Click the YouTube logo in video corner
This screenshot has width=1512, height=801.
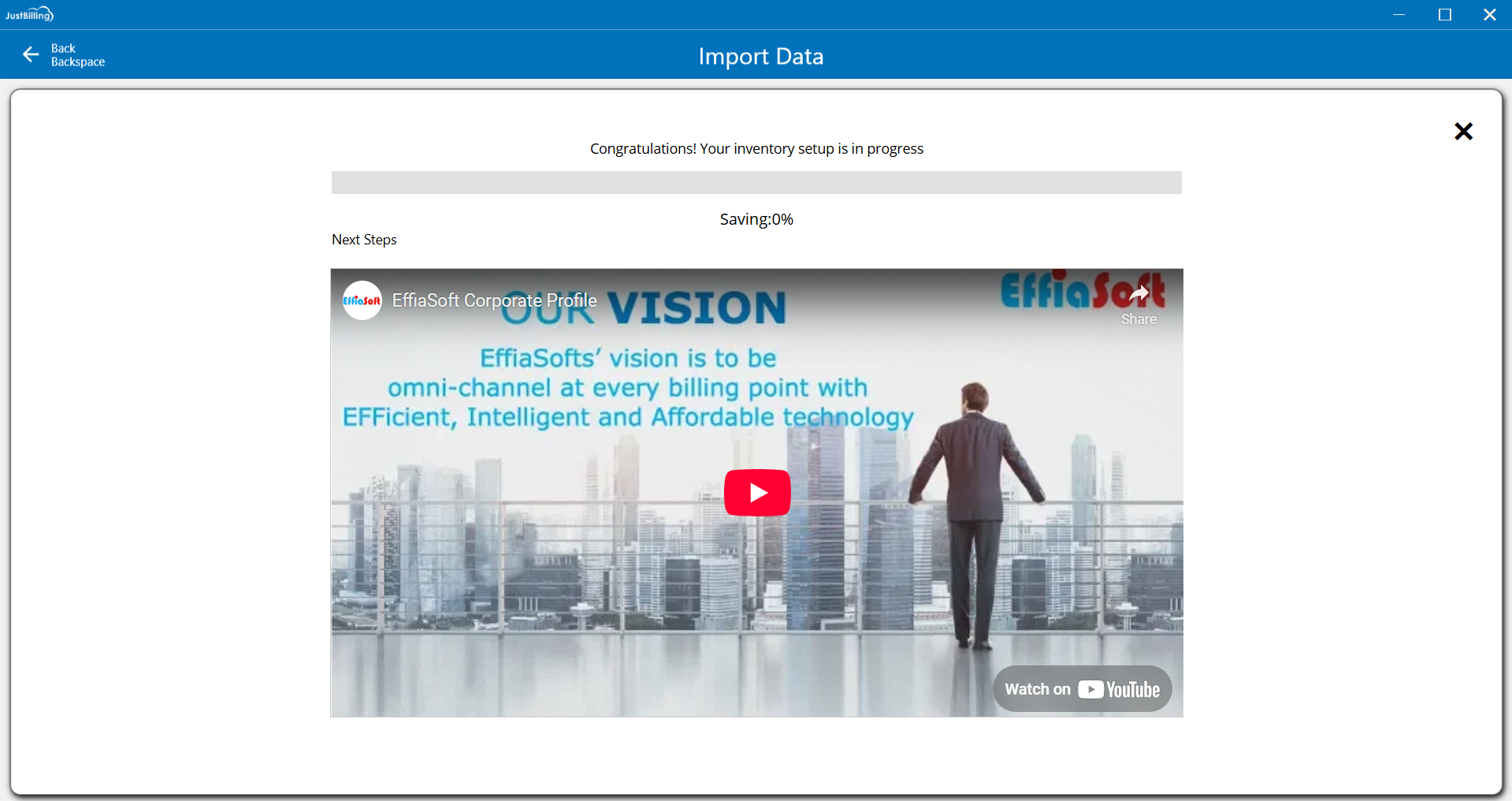point(1119,690)
